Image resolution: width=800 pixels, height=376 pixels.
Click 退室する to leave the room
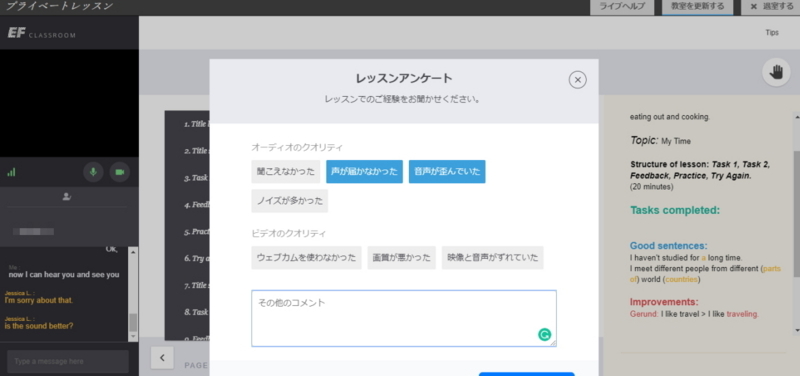pyautogui.click(x=770, y=7)
